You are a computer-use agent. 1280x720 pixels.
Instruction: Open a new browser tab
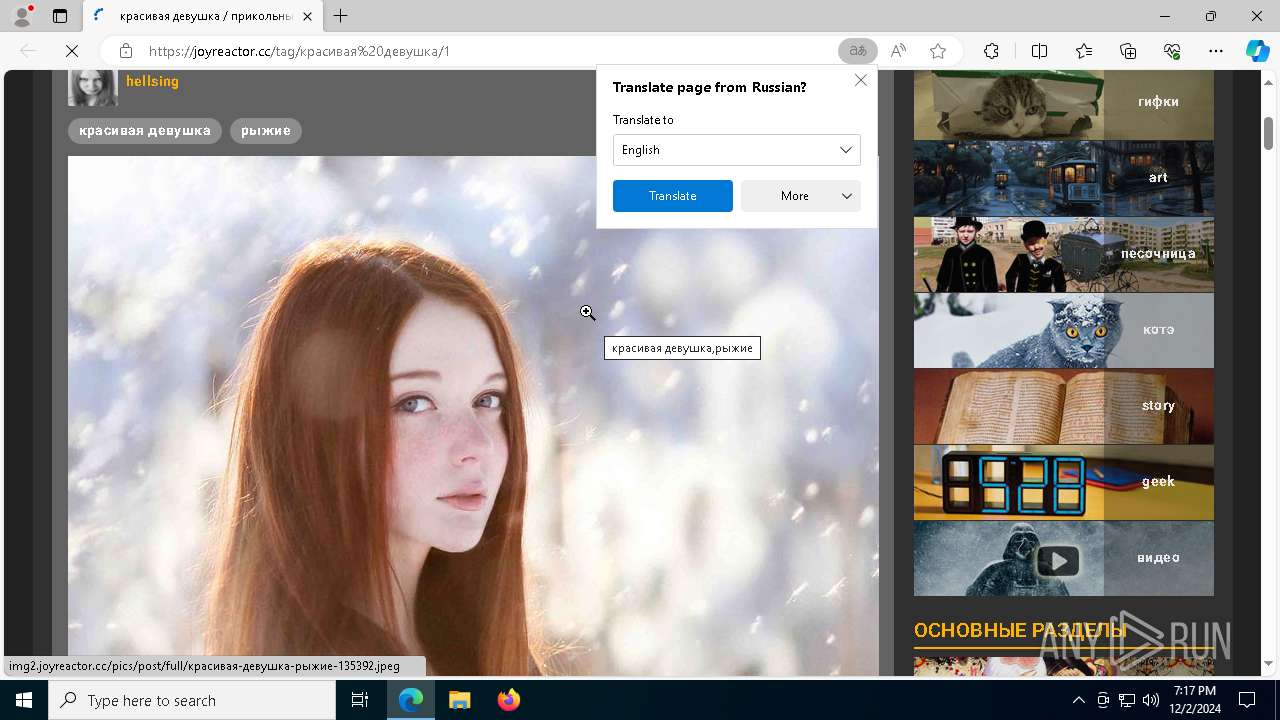(341, 16)
